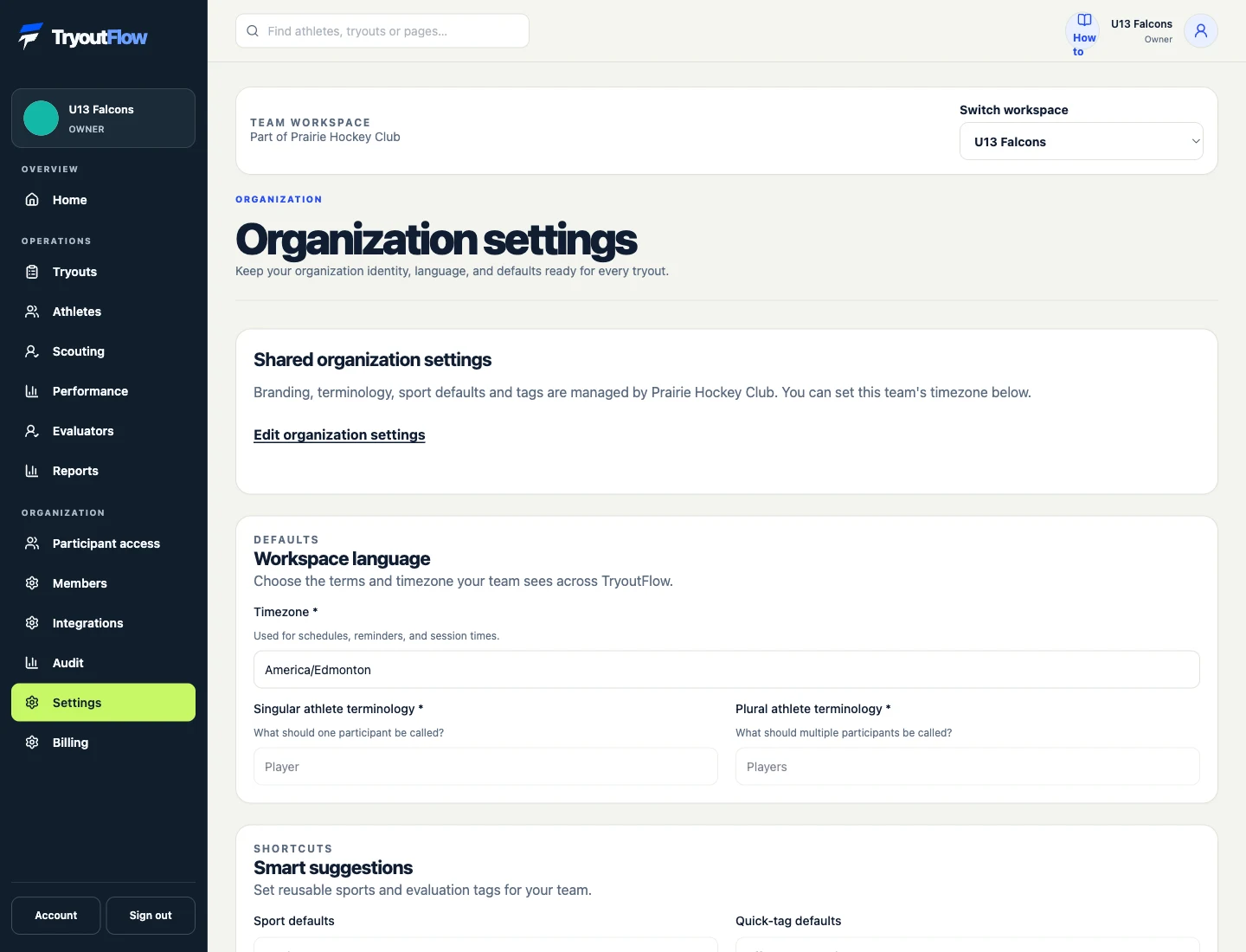
Task: Go to Evaluators
Action: 103,431
